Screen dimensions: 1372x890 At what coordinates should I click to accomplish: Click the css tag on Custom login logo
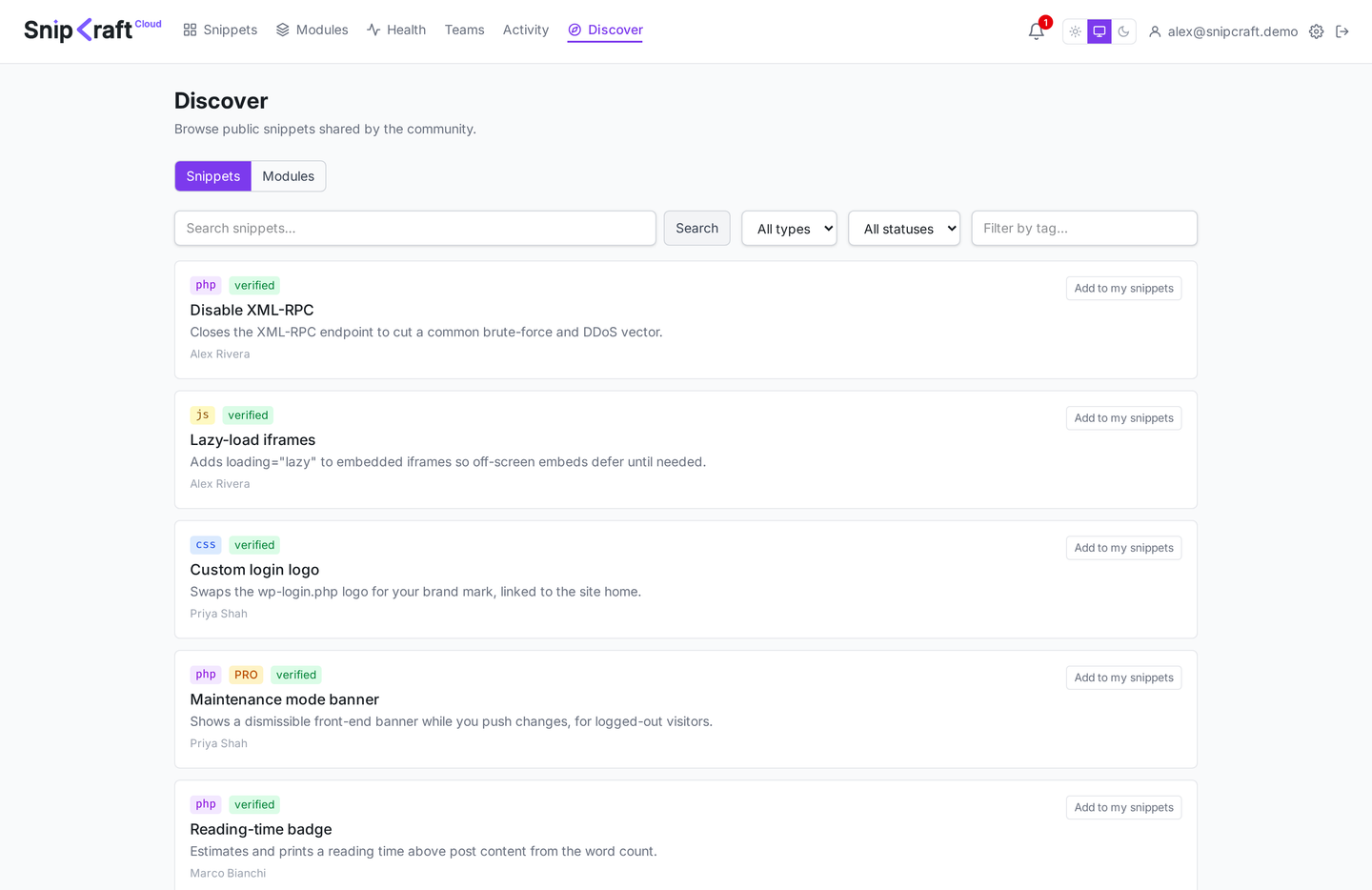tap(206, 545)
